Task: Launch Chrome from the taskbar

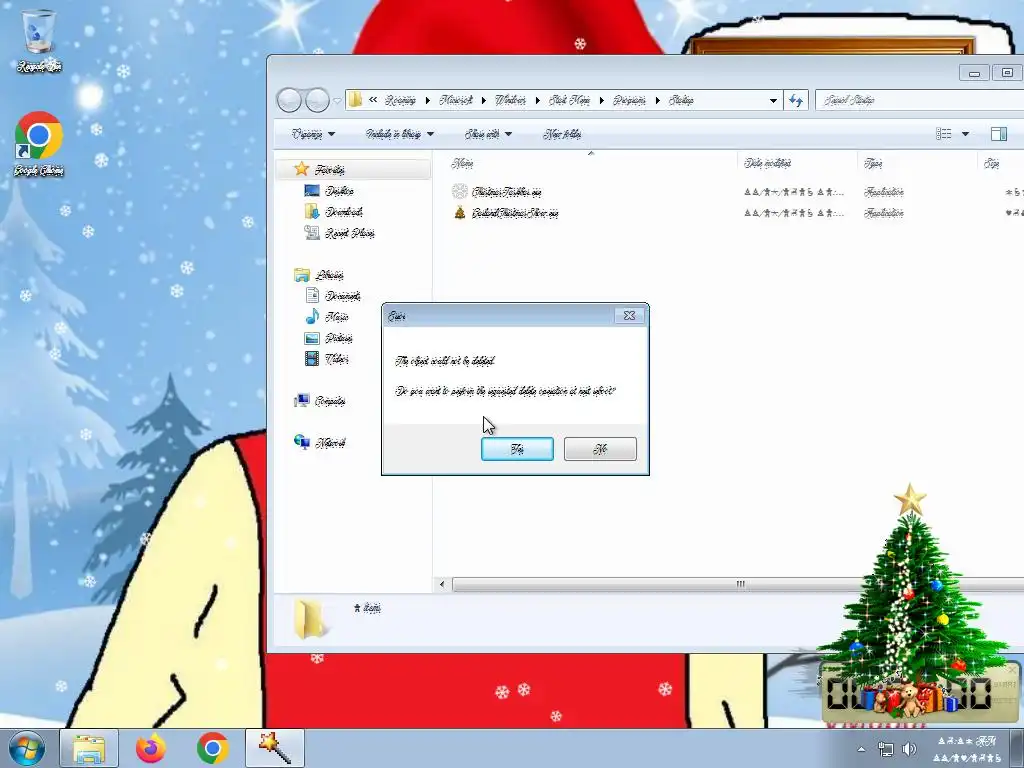Action: (212, 749)
